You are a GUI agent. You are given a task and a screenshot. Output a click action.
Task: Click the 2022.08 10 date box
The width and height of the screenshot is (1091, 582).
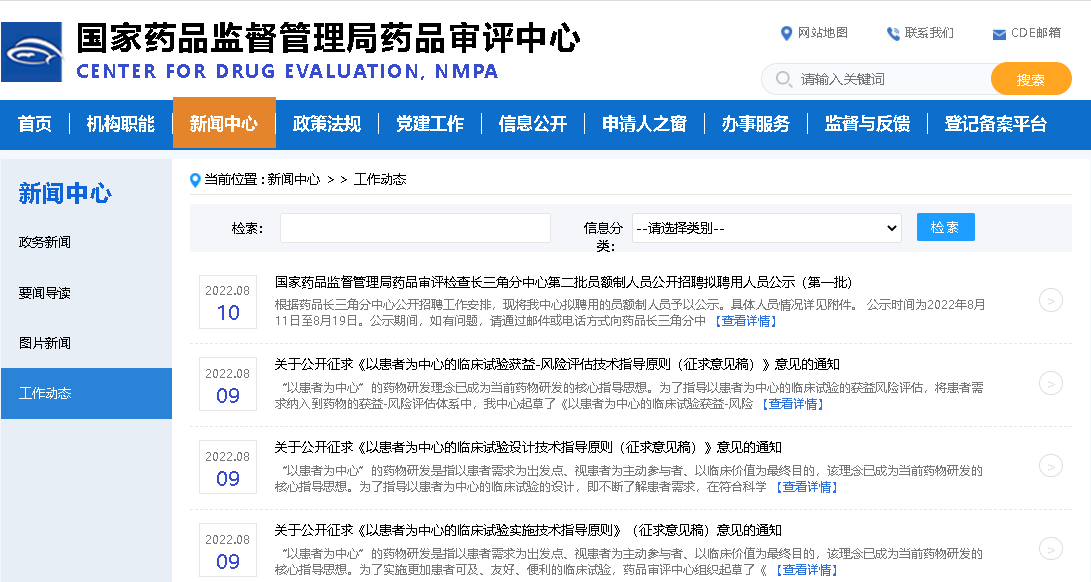(x=228, y=302)
